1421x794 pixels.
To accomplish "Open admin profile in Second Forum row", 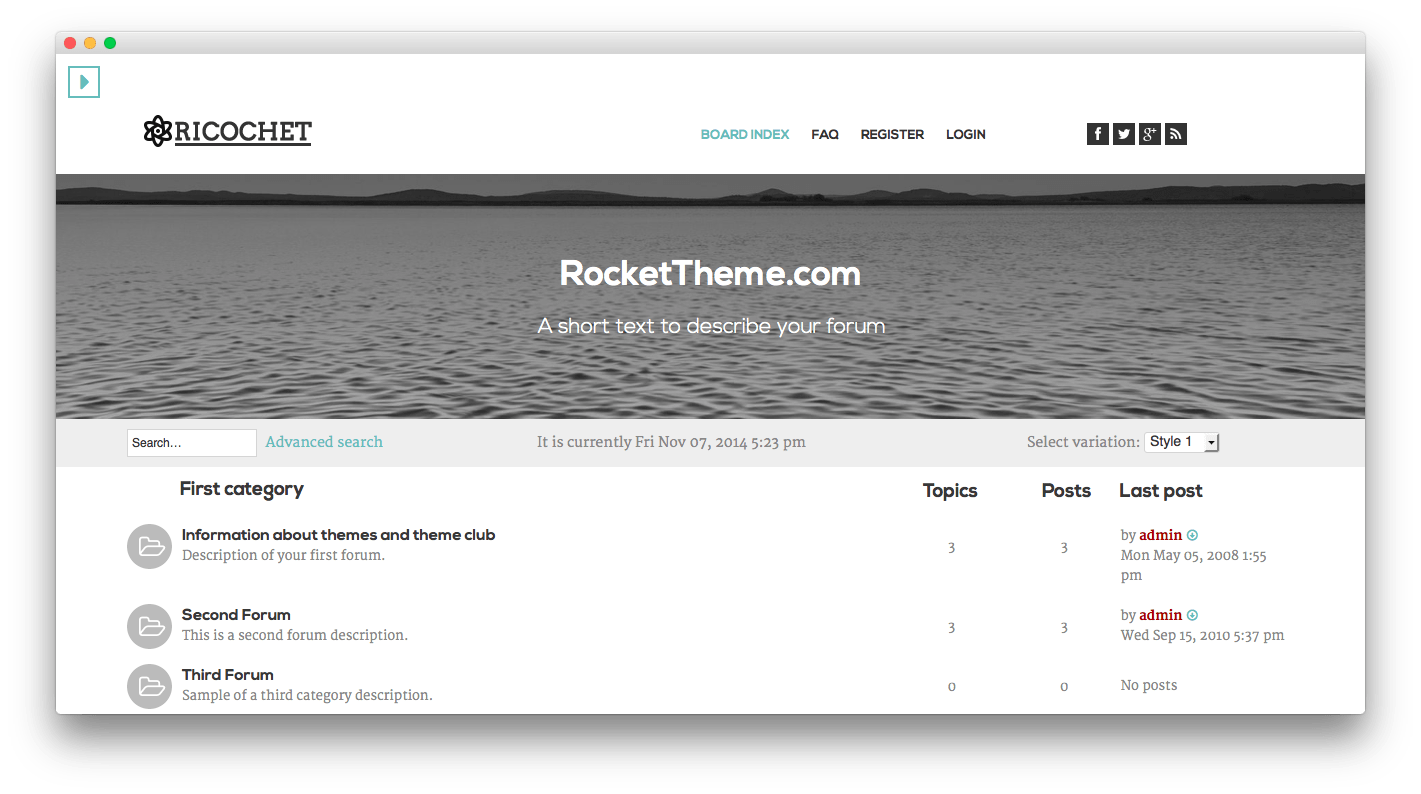I will (1161, 615).
